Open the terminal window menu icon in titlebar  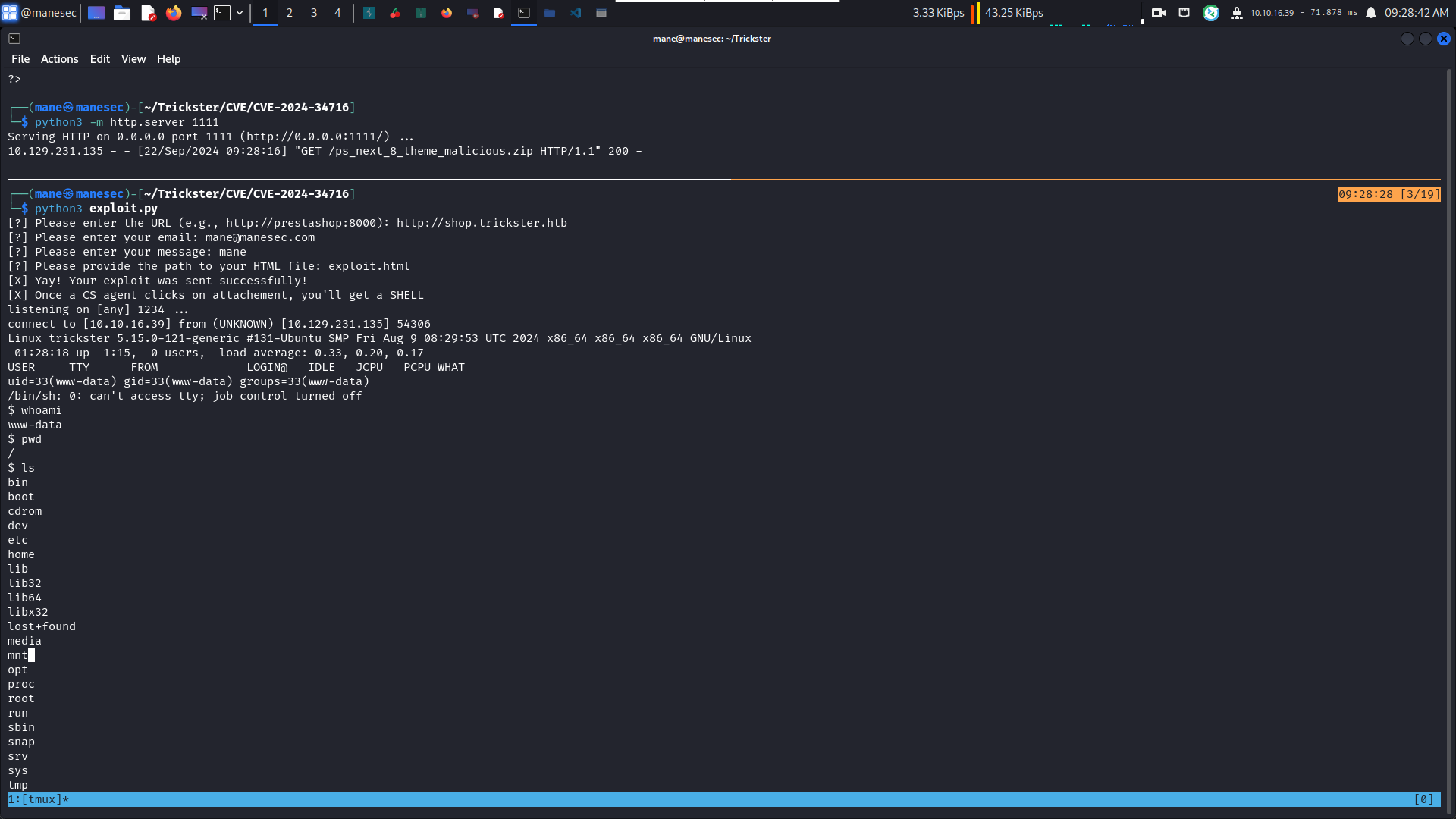tap(14, 39)
